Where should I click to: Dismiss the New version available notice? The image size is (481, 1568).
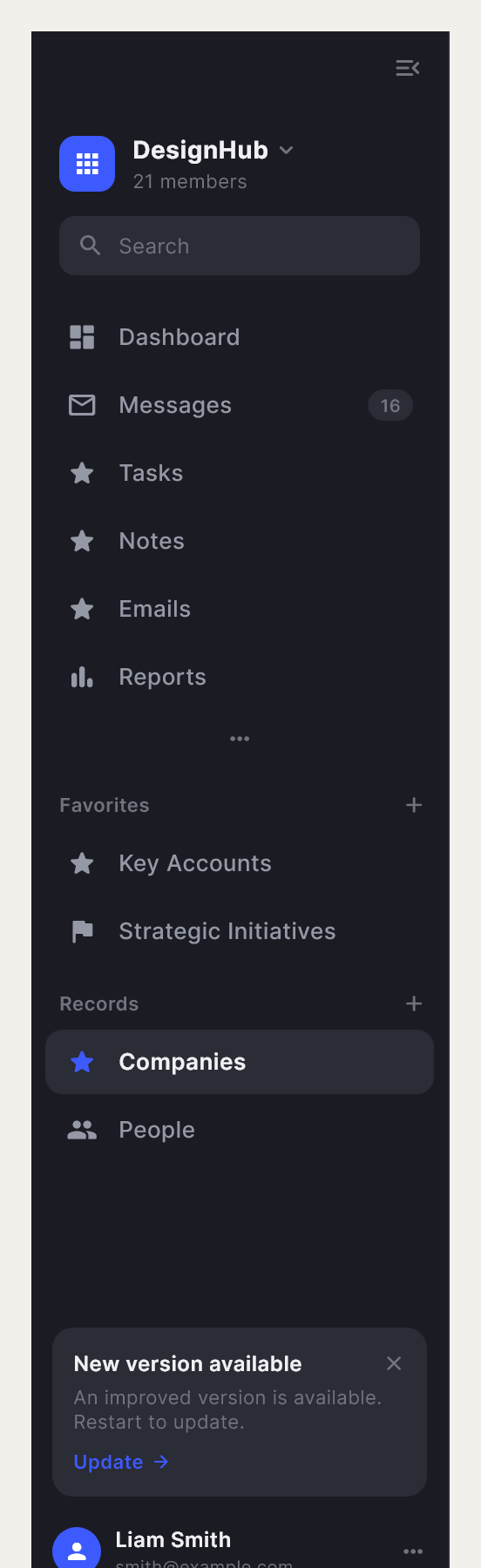pyautogui.click(x=394, y=1363)
